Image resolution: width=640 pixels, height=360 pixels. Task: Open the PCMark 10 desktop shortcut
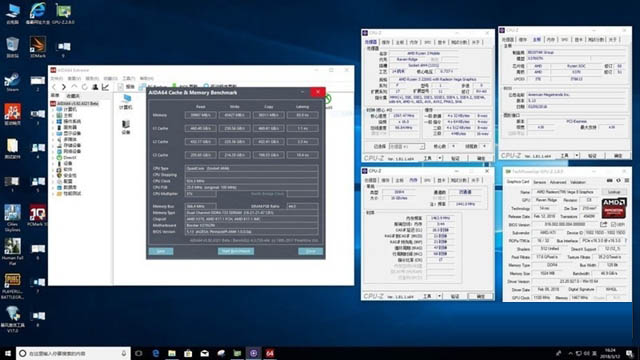tap(38, 216)
